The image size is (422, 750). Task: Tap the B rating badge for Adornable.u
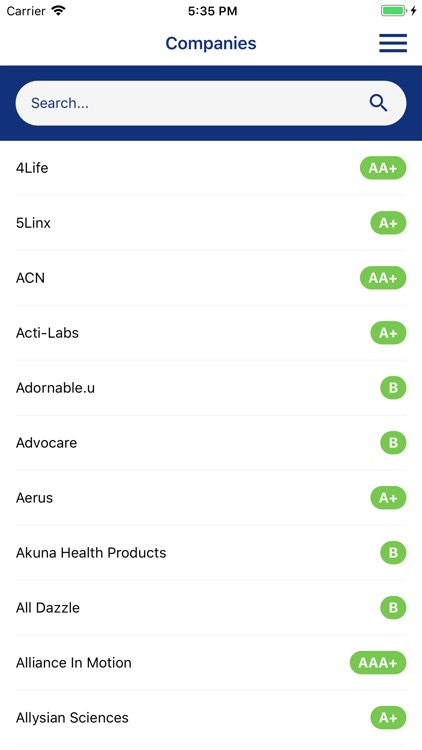pos(393,387)
